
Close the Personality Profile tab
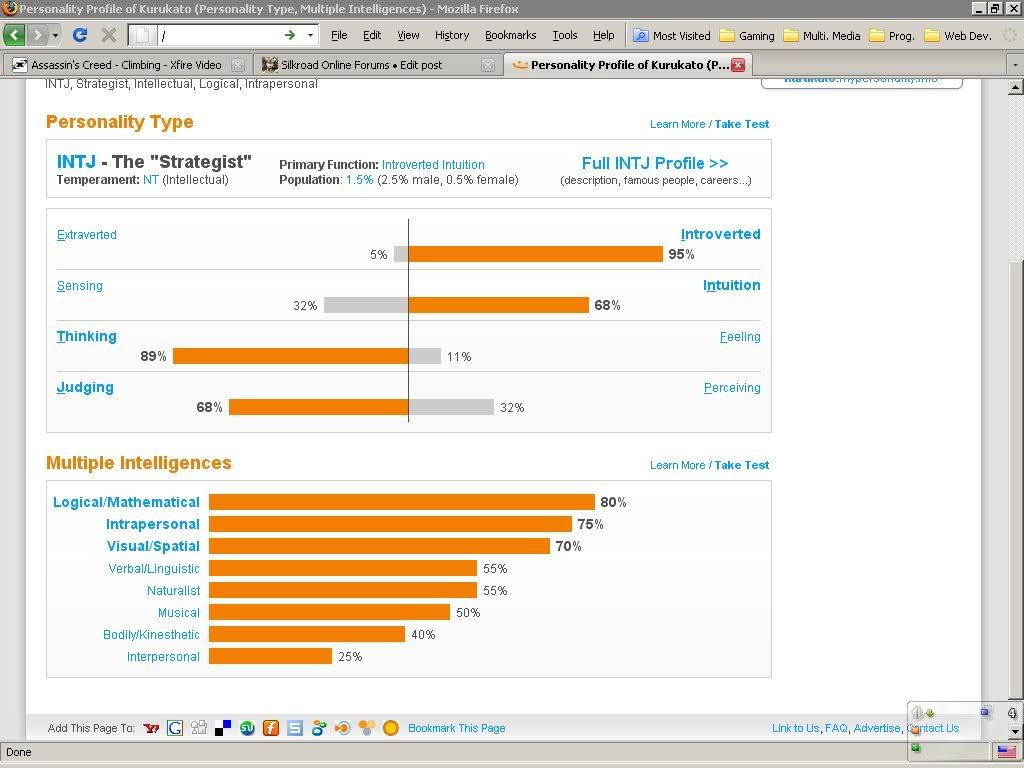coord(738,65)
